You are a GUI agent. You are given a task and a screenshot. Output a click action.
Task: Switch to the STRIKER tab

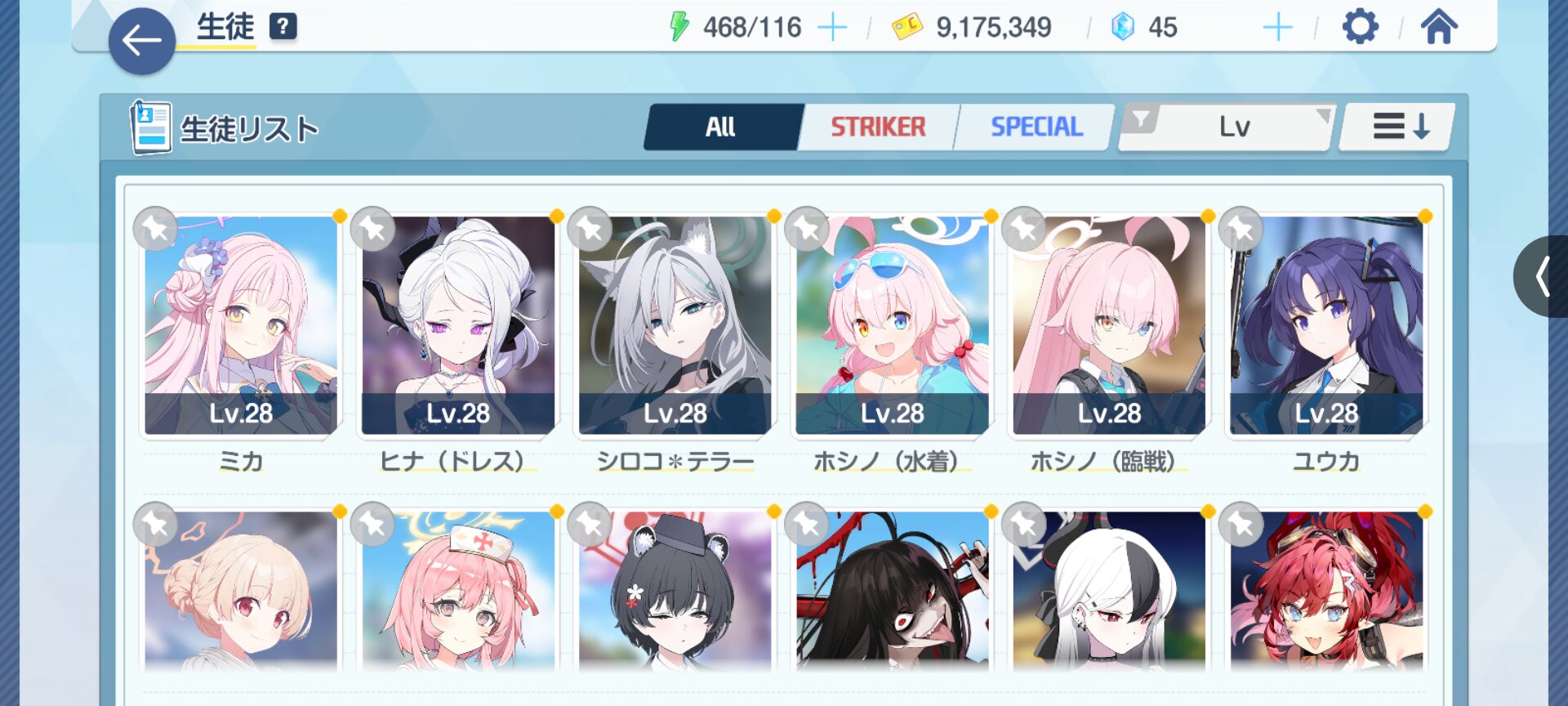[x=879, y=127]
